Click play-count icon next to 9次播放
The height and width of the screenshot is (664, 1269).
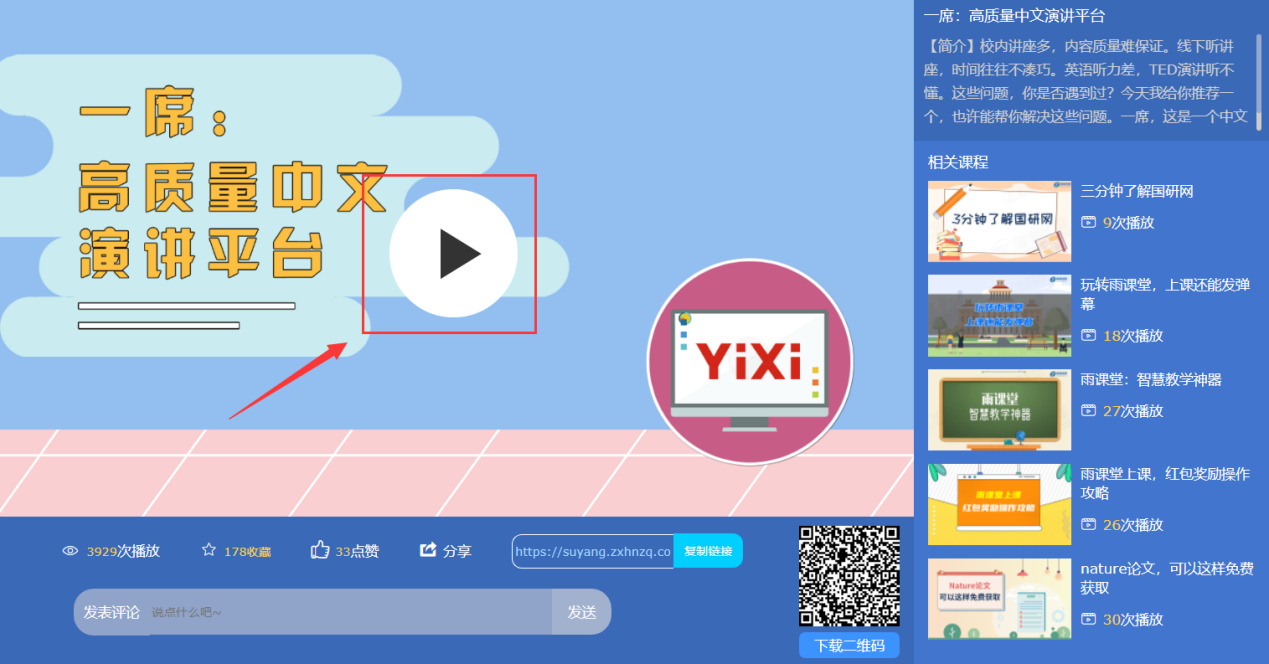(x=1088, y=223)
